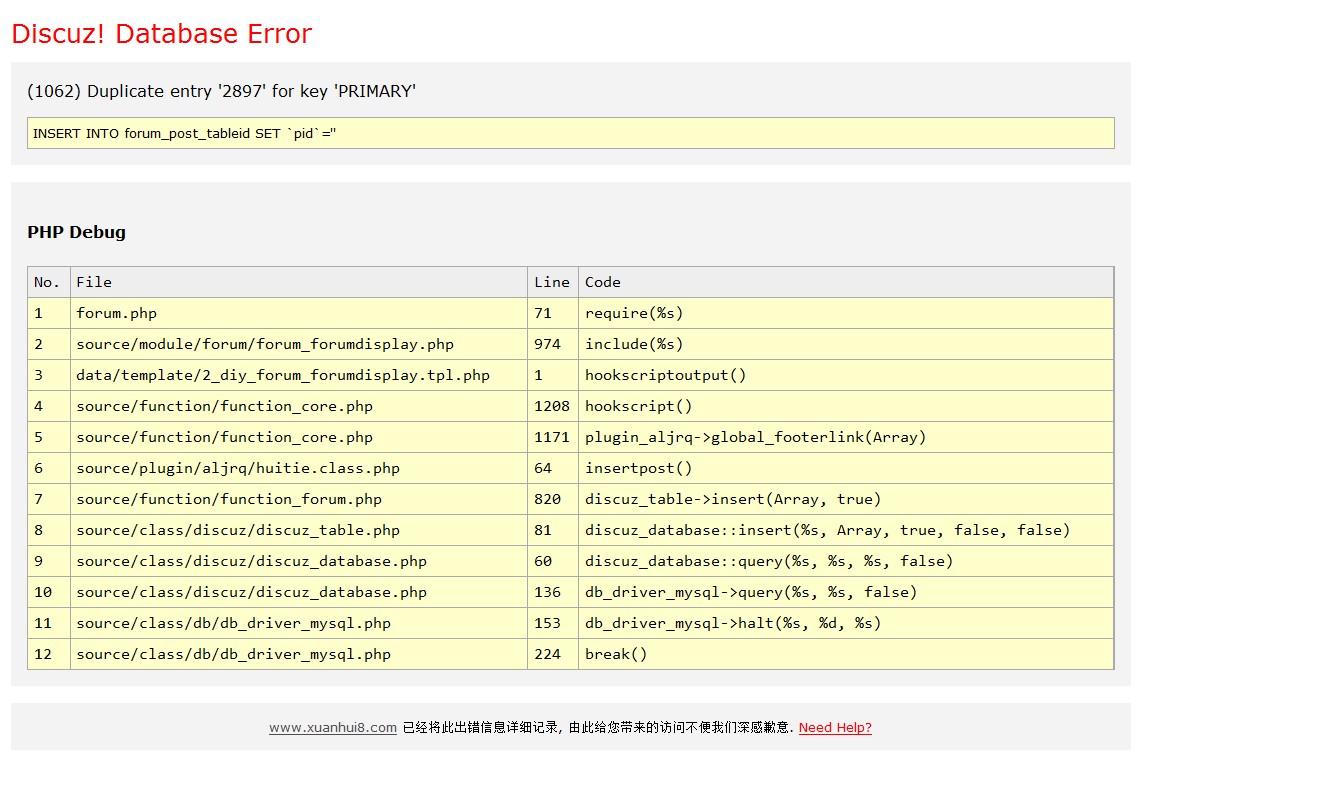
Task: Click the db_driver_mysql->query code cell
Action: click(x=846, y=592)
